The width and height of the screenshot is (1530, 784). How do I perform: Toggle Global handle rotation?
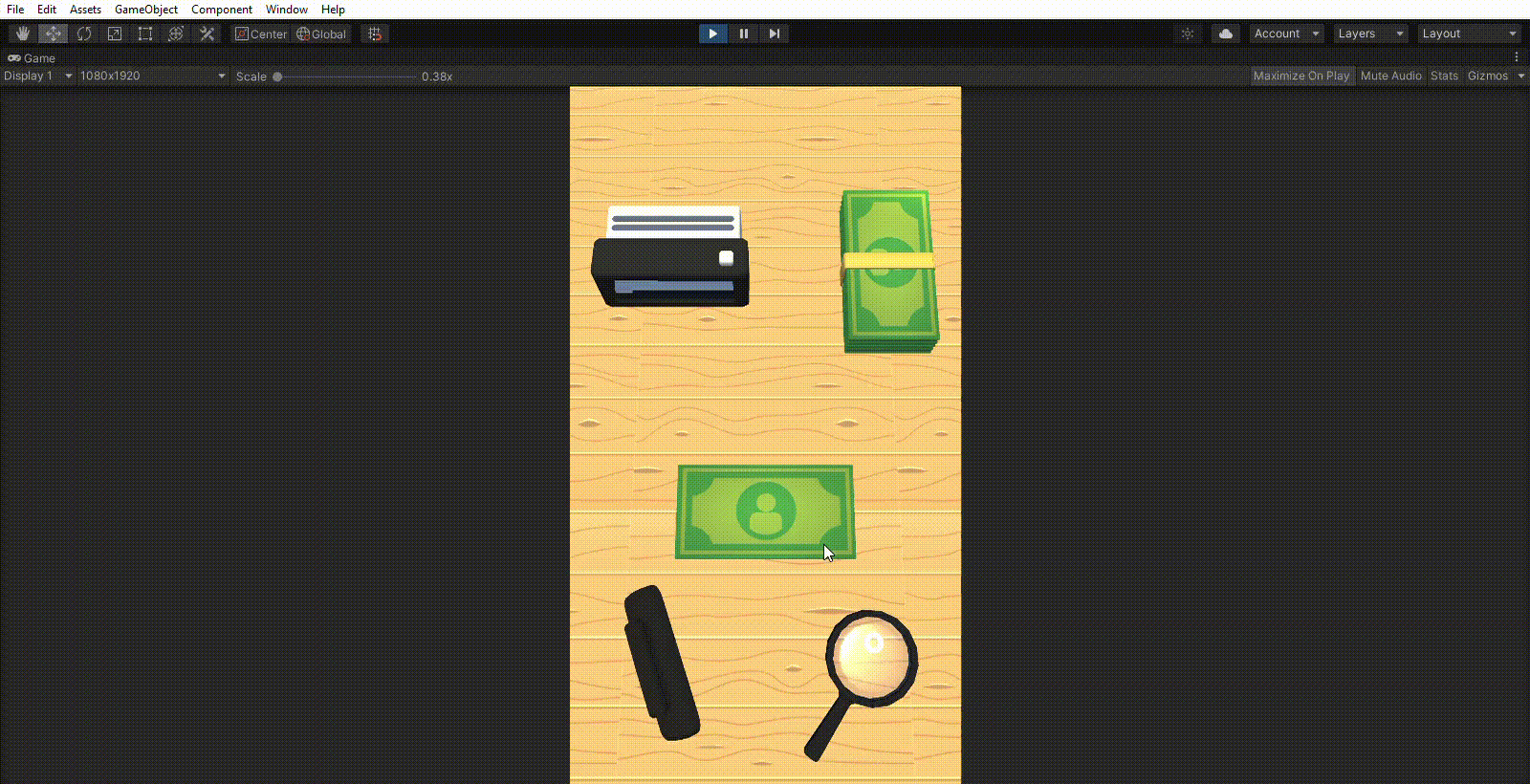click(x=321, y=33)
